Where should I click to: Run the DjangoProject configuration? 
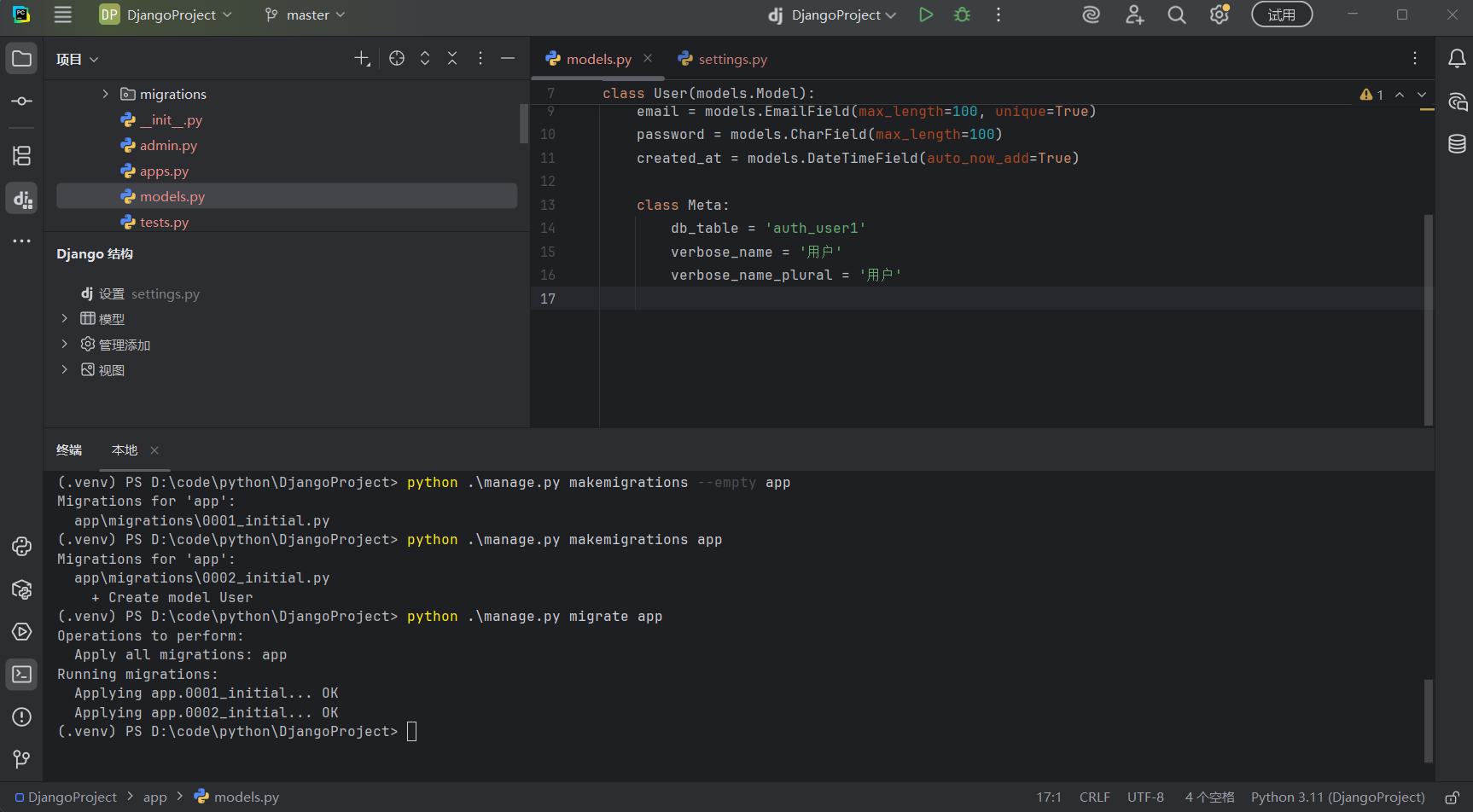926,14
